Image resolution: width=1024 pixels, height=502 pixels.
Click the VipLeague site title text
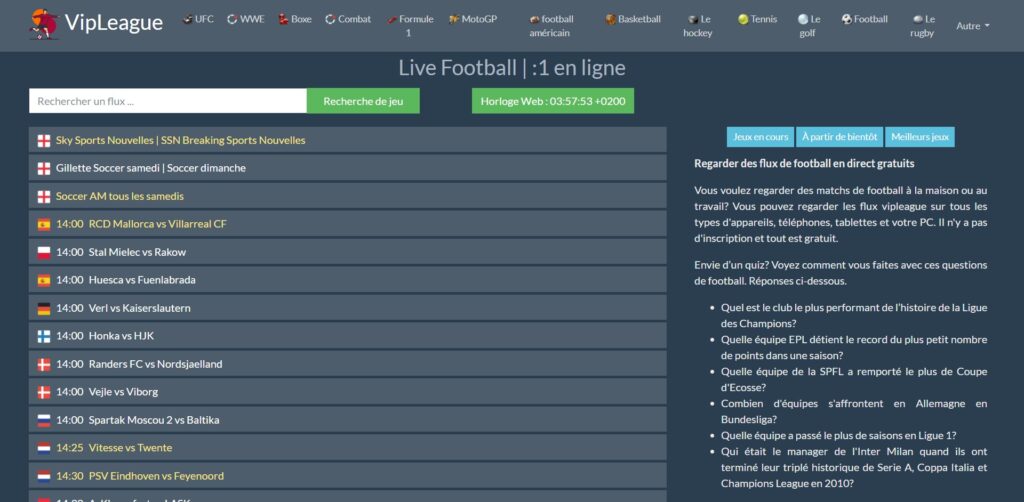(x=114, y=23)
